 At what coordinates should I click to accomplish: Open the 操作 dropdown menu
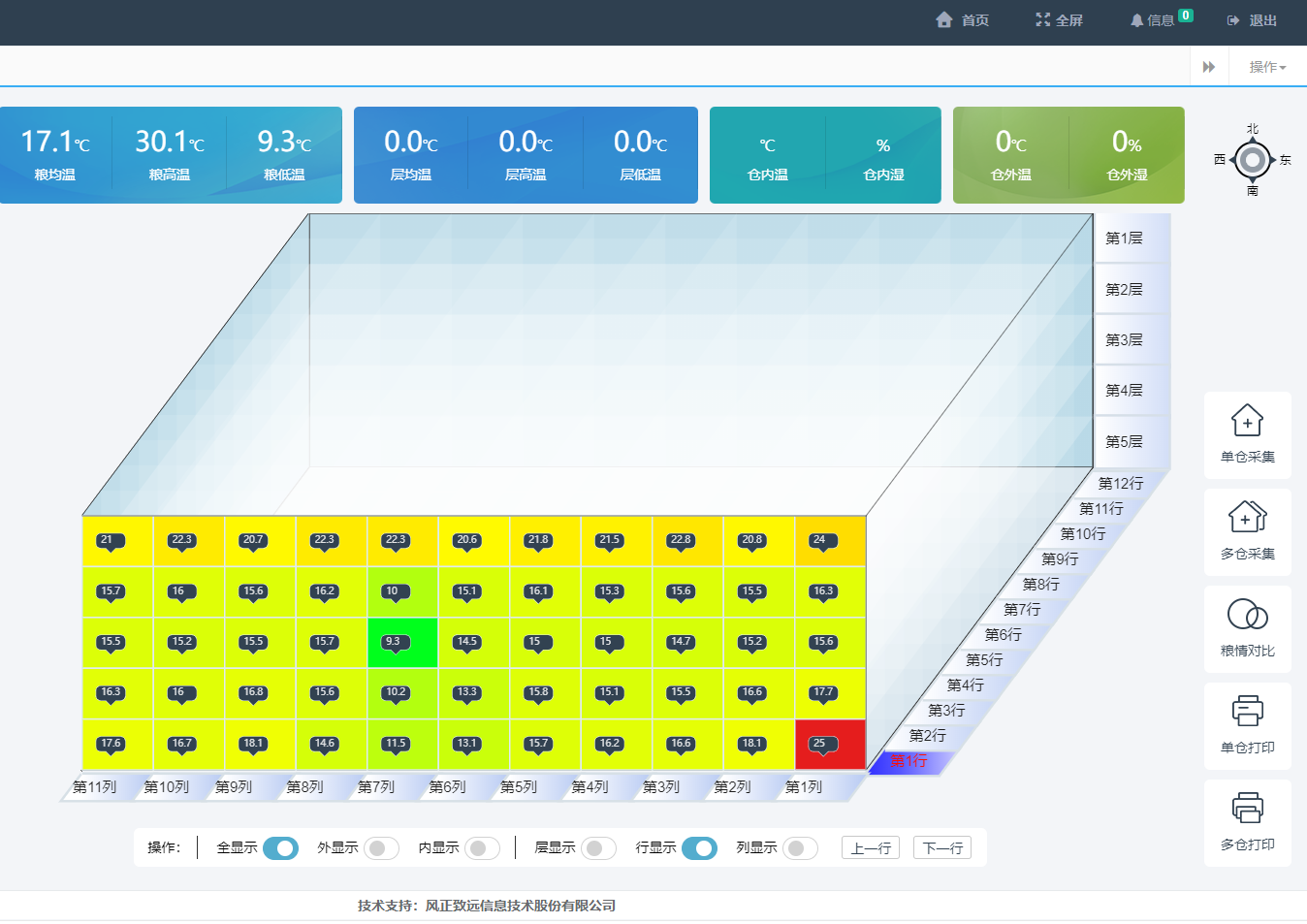1266,67
